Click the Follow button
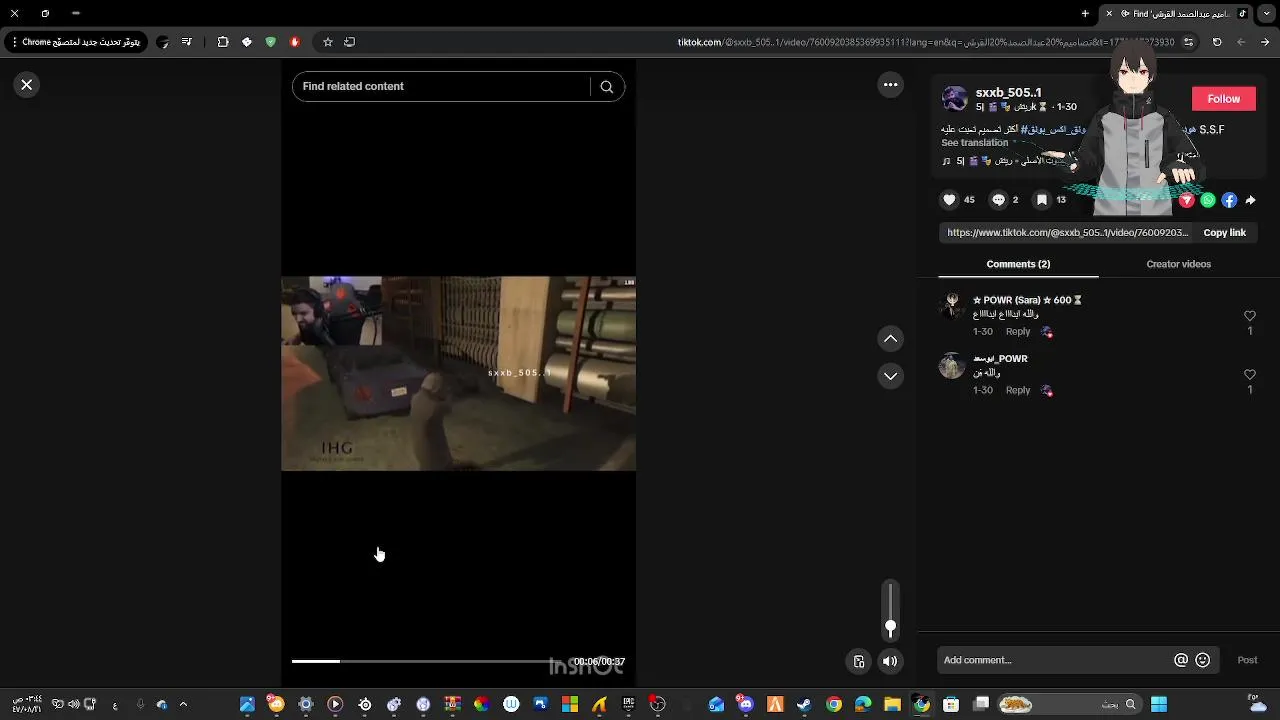This screenshot has width=1280, height=720. coord(1223,99)
